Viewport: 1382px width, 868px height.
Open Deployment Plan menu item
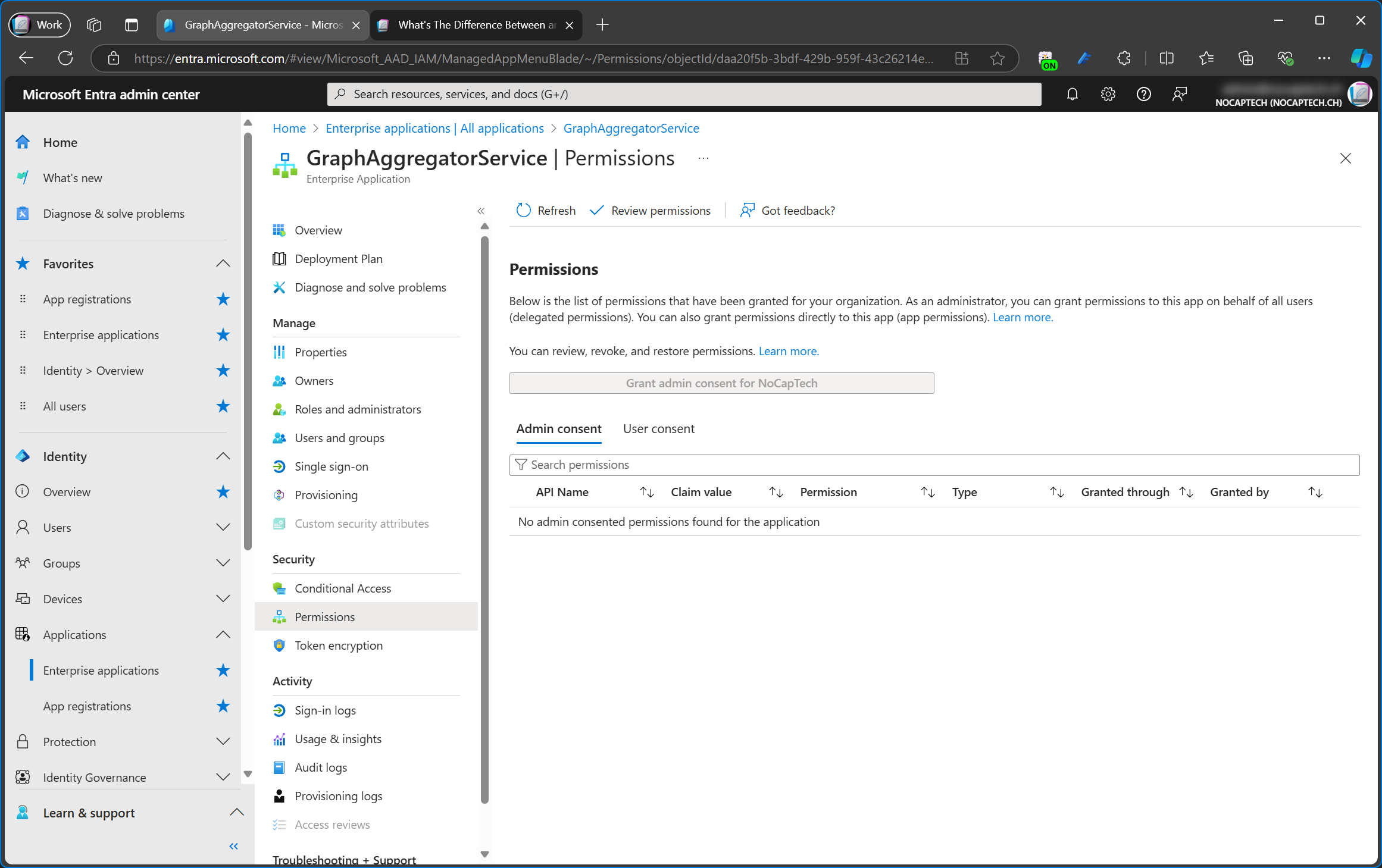click(338, 259)
